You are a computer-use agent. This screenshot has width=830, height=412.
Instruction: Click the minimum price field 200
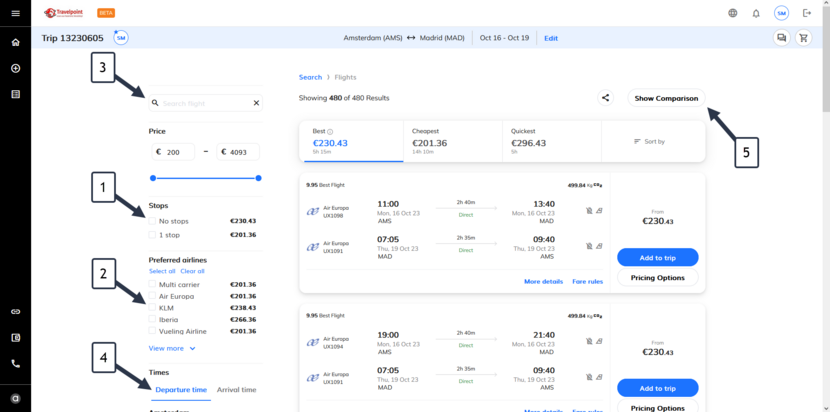pyautogui.click(x=173, y=152)
